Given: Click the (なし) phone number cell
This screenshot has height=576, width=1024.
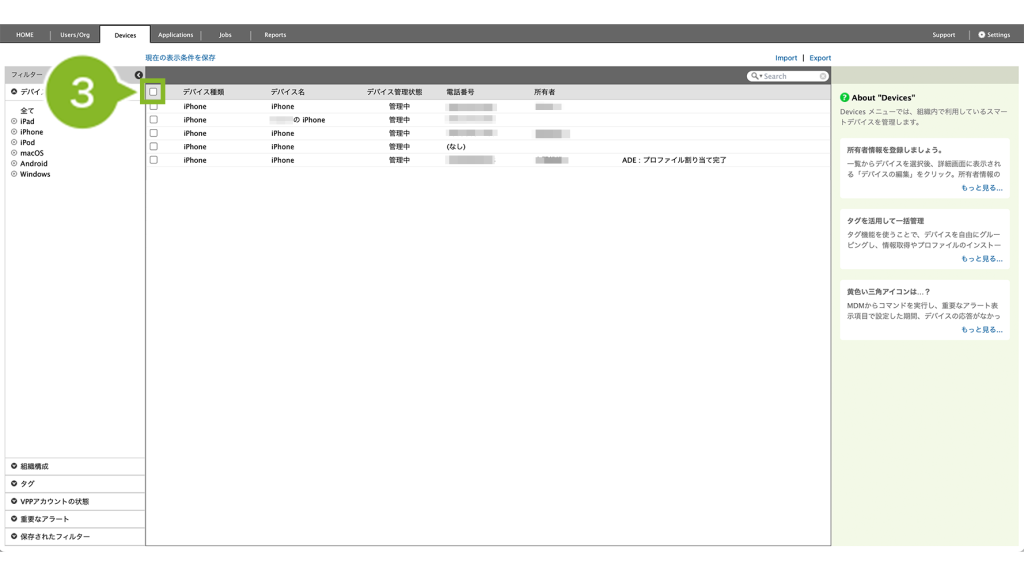Looking at the screenshot, I should (x=456, y=147).
